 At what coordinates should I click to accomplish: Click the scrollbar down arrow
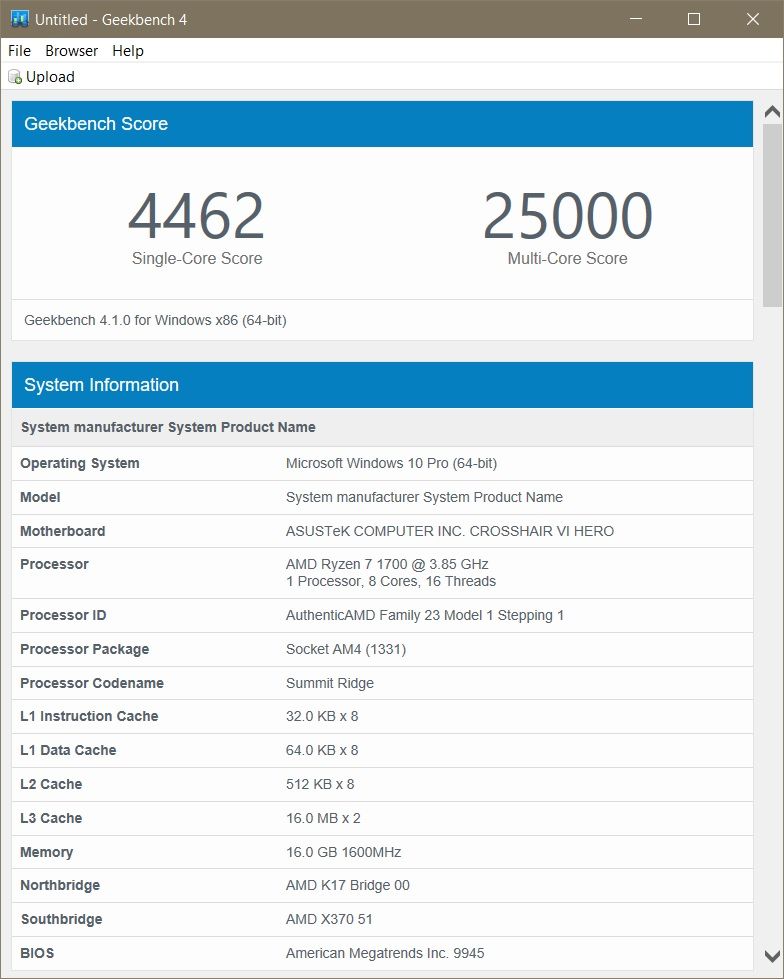pyautogui.click(x=772, y=956)
